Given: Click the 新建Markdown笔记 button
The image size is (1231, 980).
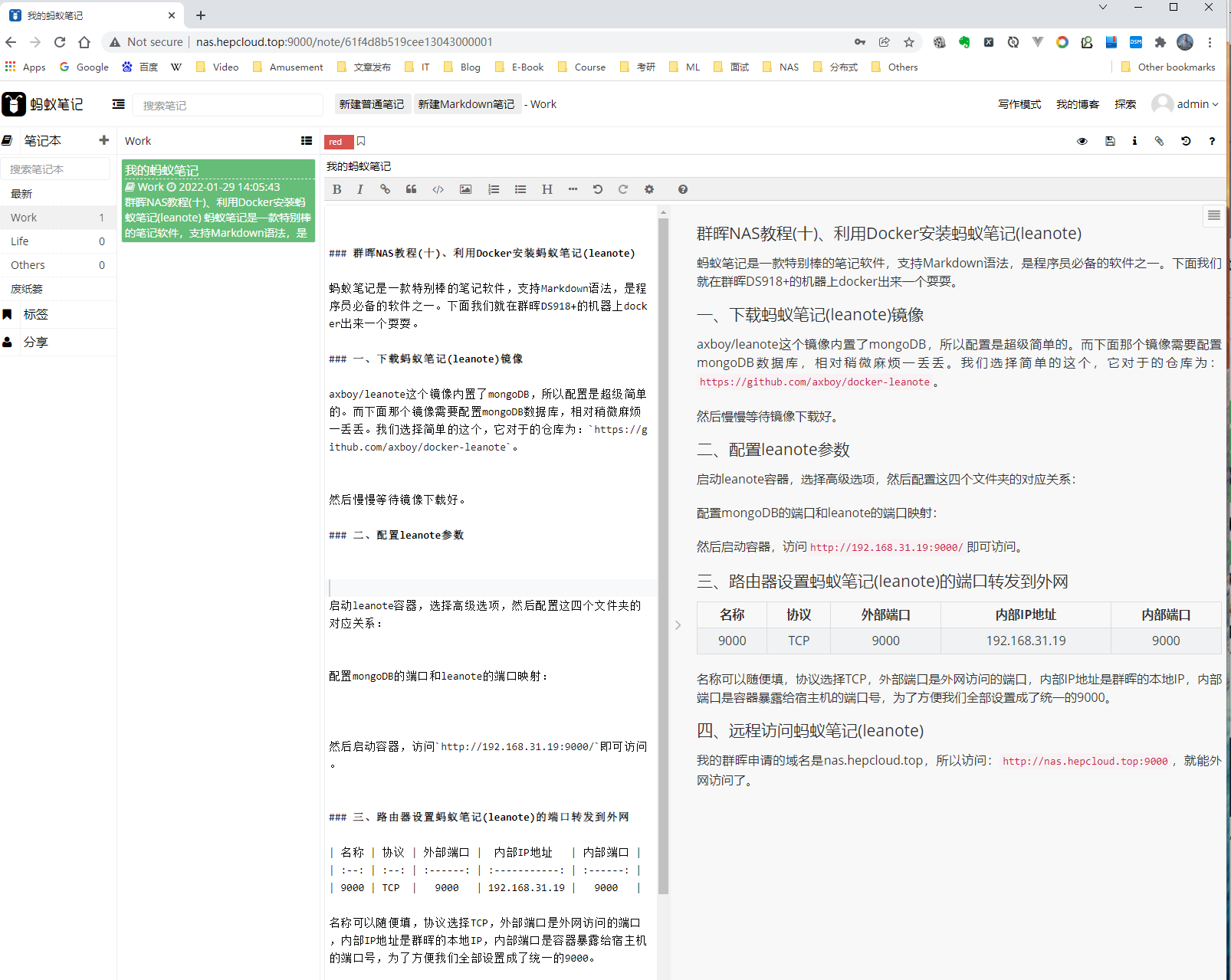Looking at the screenshot, I should 466,104.
